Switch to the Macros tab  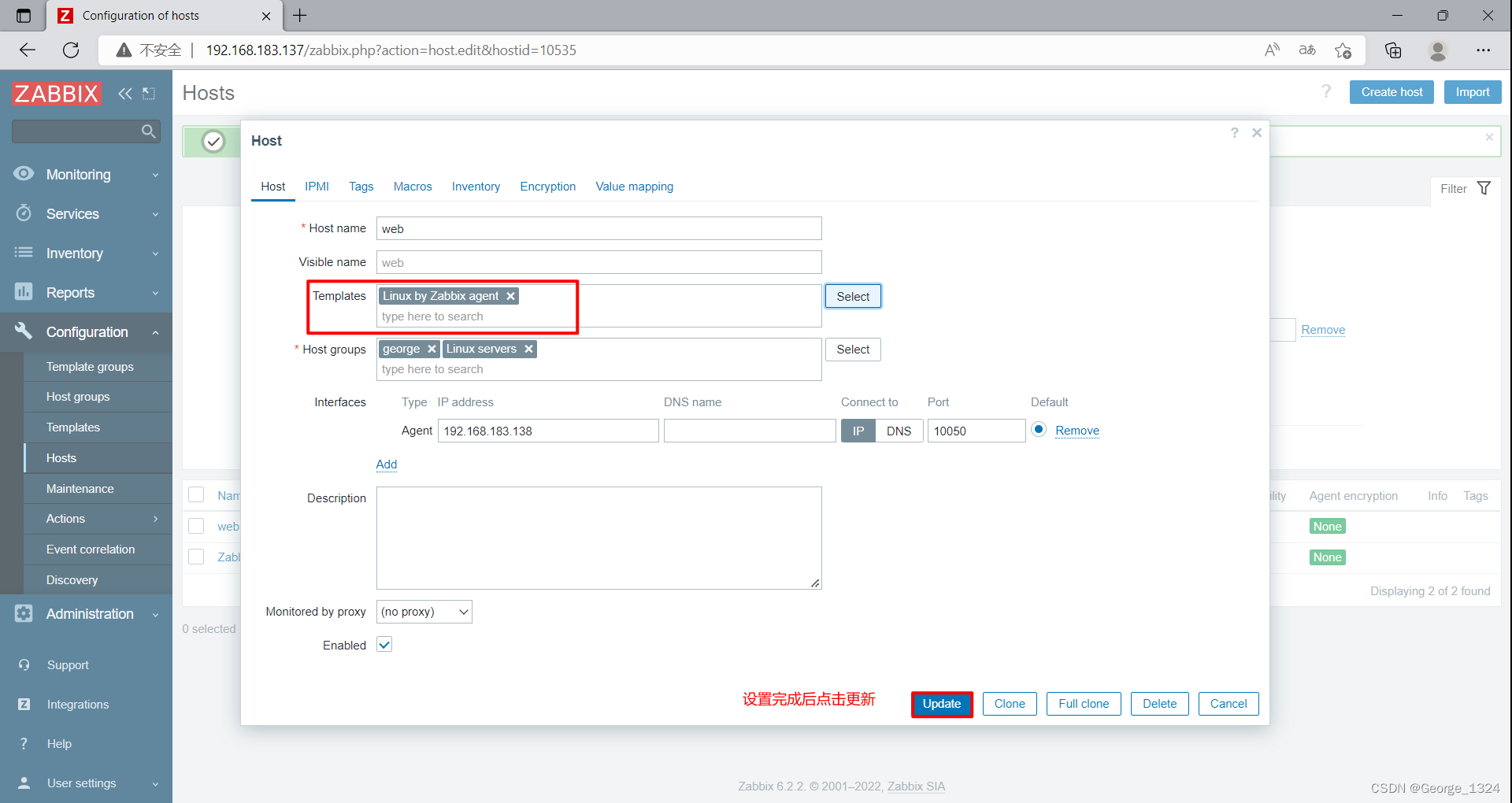coord(413,187)
